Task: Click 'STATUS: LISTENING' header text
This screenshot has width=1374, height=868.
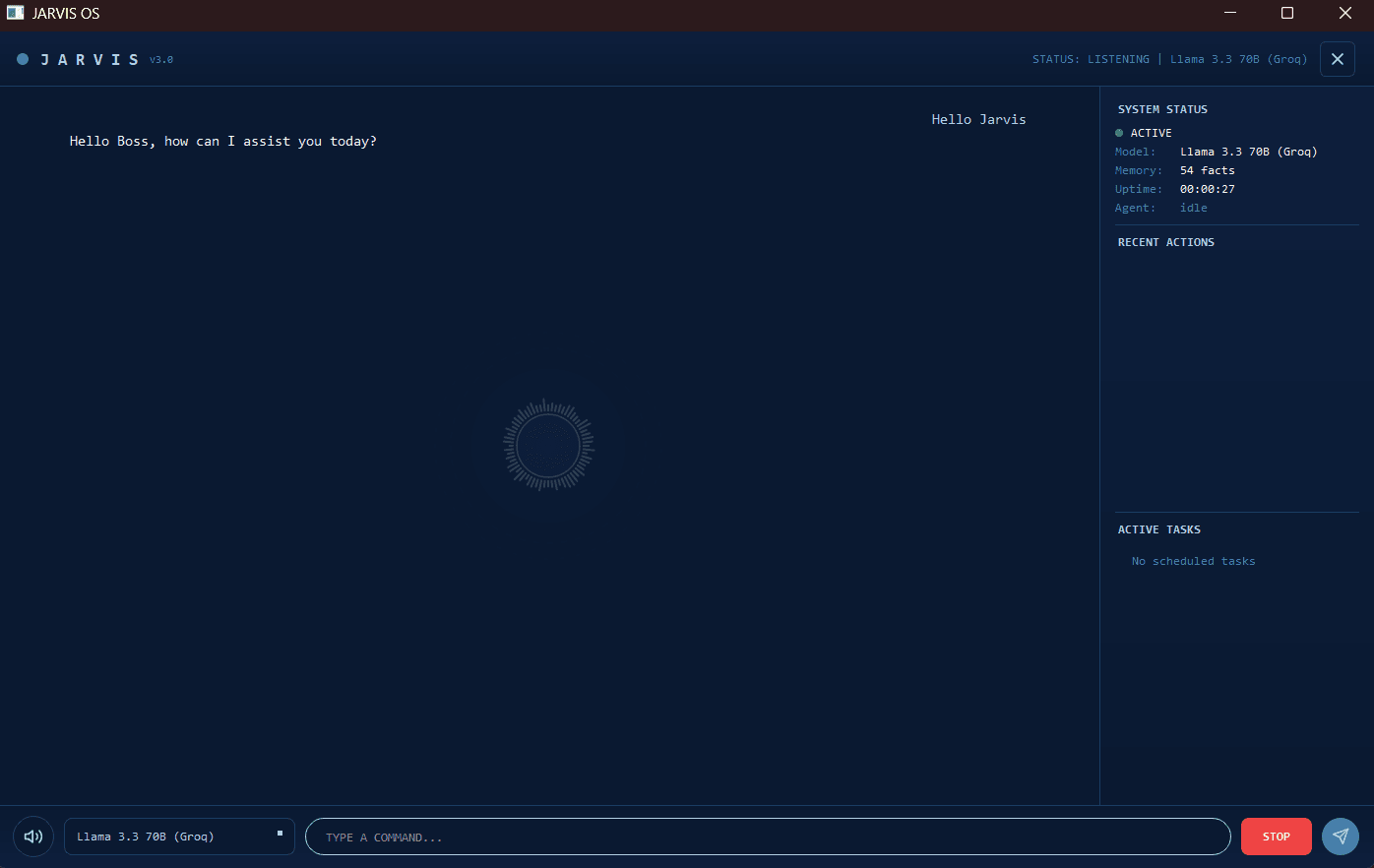Action: pyautogui.click(x=1091, y=59)
